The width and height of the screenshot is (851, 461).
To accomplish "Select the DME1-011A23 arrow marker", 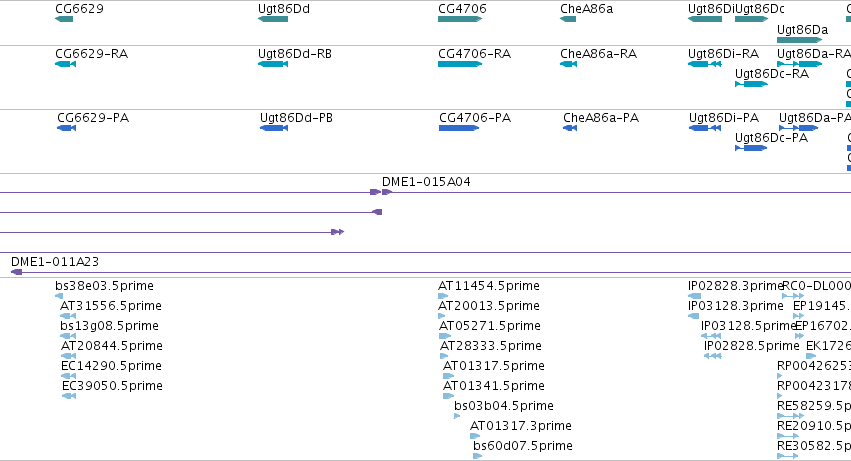I will (17, 272).
